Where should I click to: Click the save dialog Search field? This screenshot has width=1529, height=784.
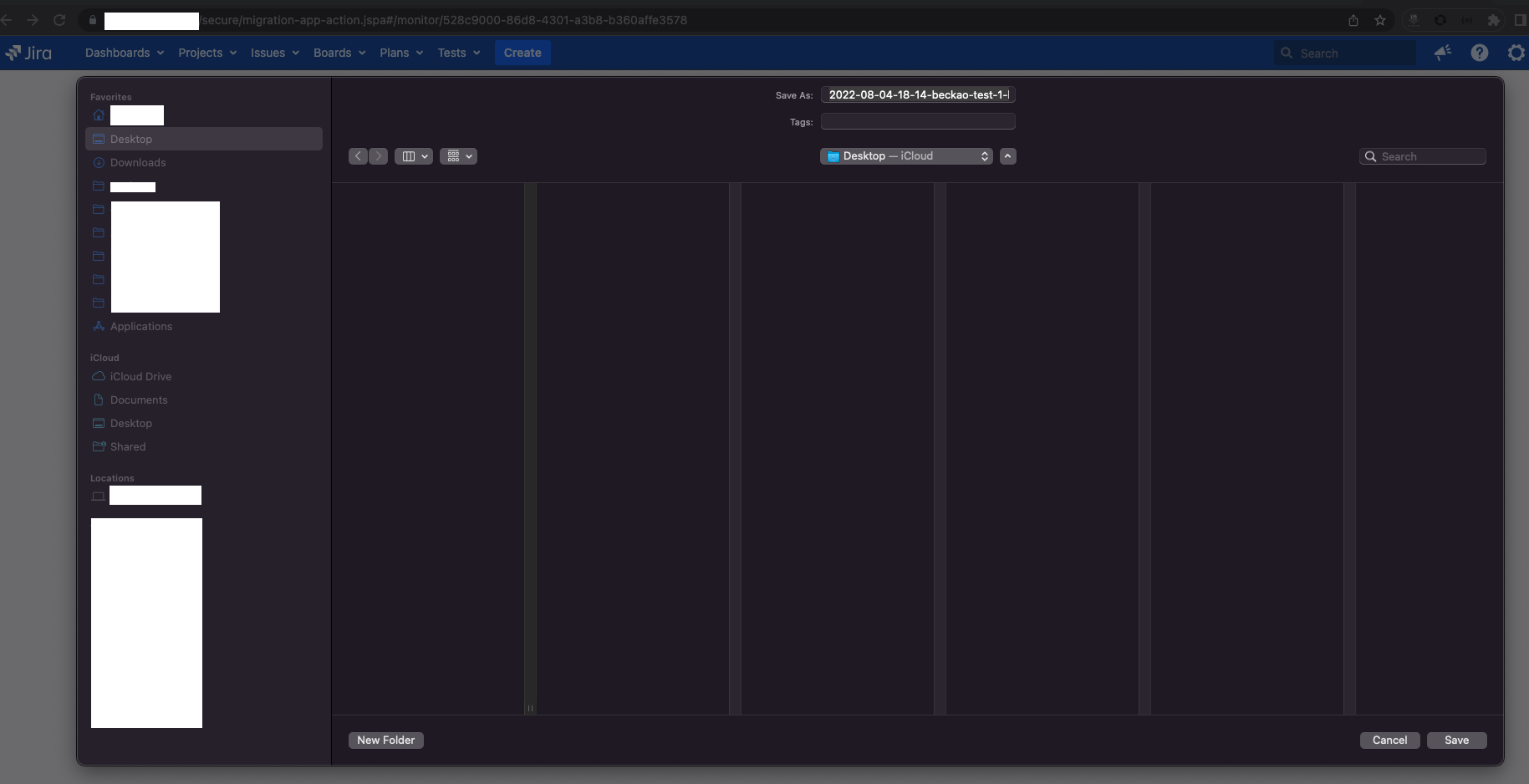pyautogui.click(x=1423, y=156)
